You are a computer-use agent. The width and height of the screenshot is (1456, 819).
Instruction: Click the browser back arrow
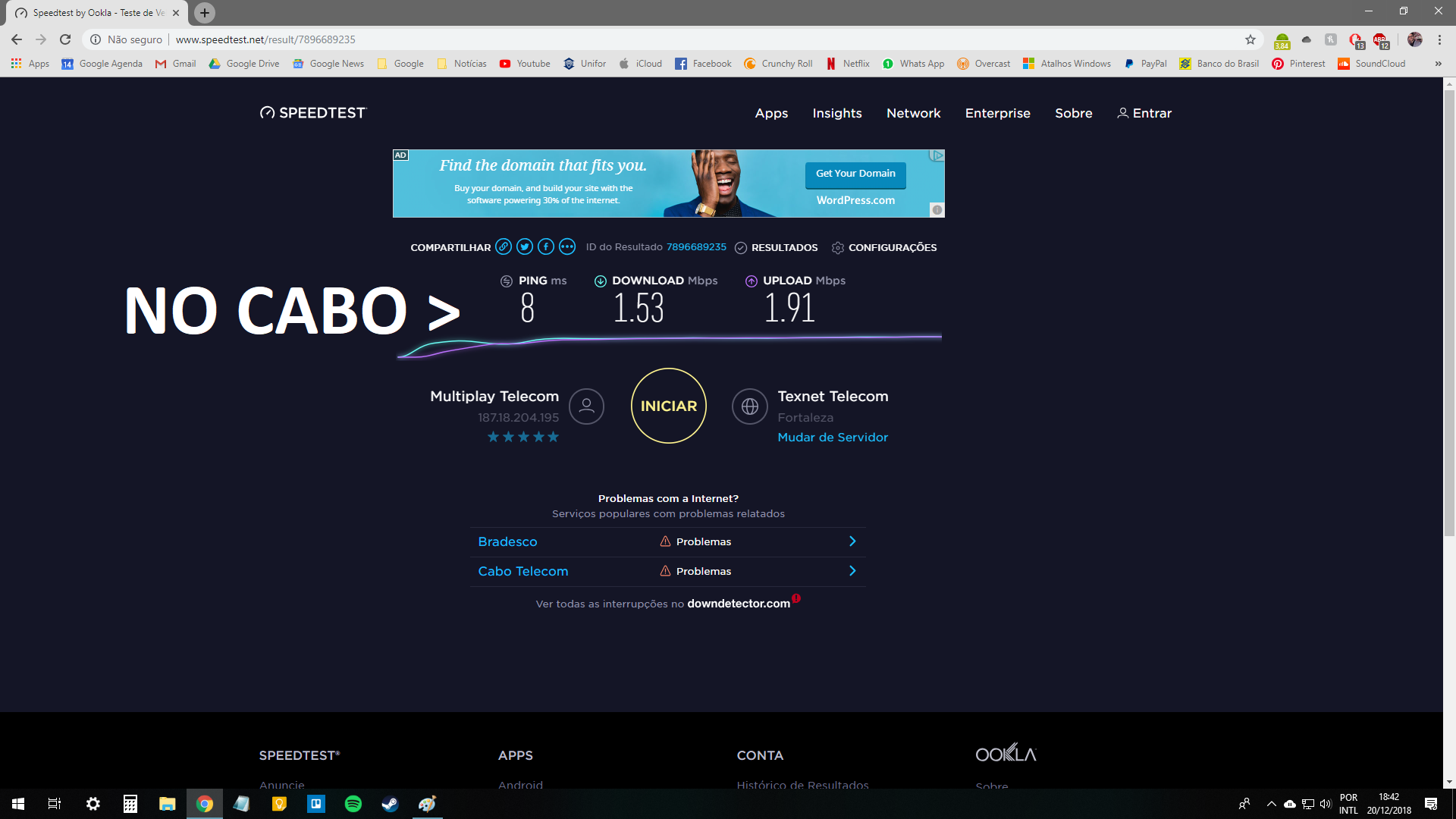17,39
